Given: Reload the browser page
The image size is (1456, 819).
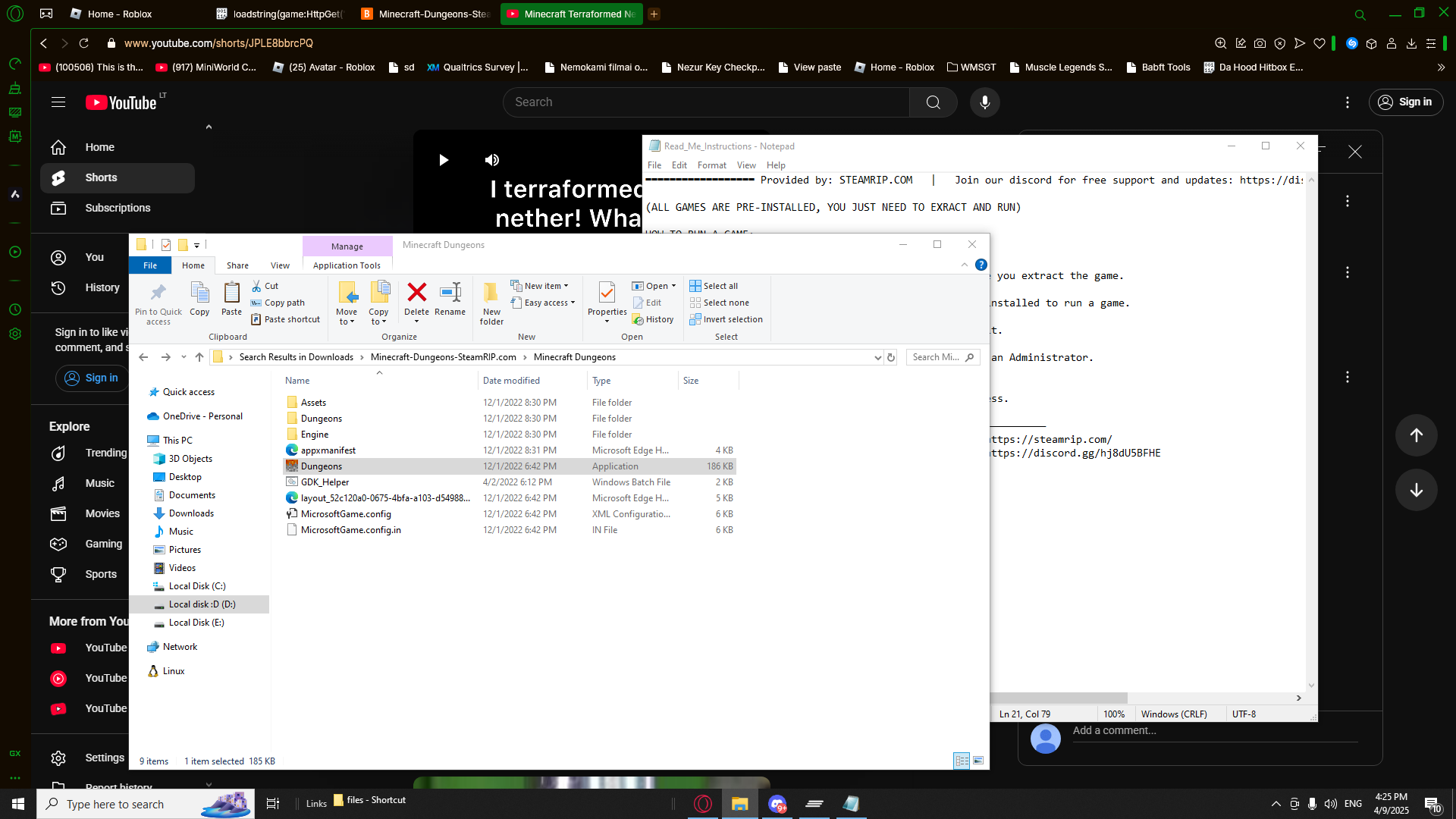Looking at the screenshot, I should 84,43.
